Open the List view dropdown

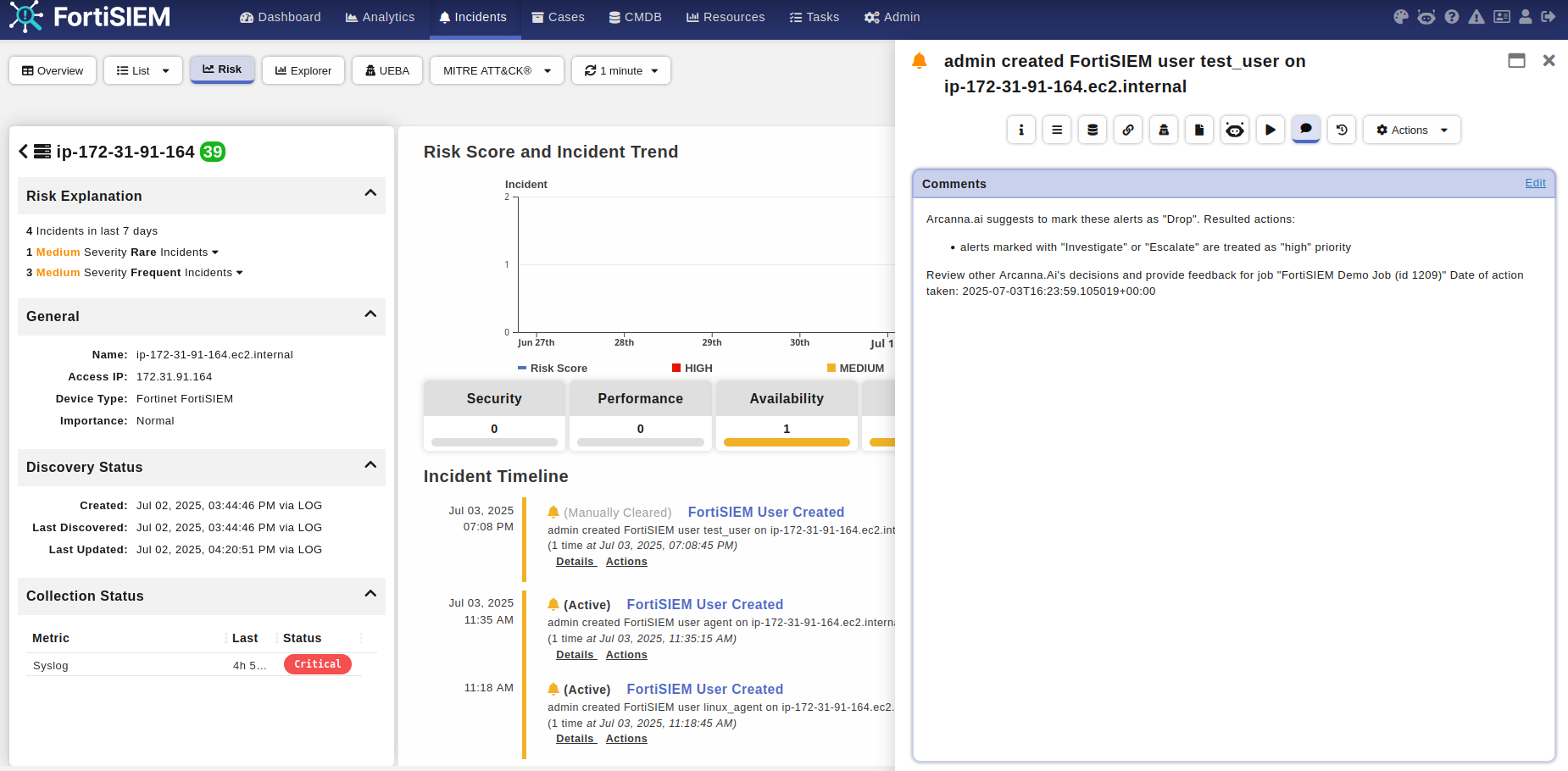pyautogui.click(x=143, y=70)
